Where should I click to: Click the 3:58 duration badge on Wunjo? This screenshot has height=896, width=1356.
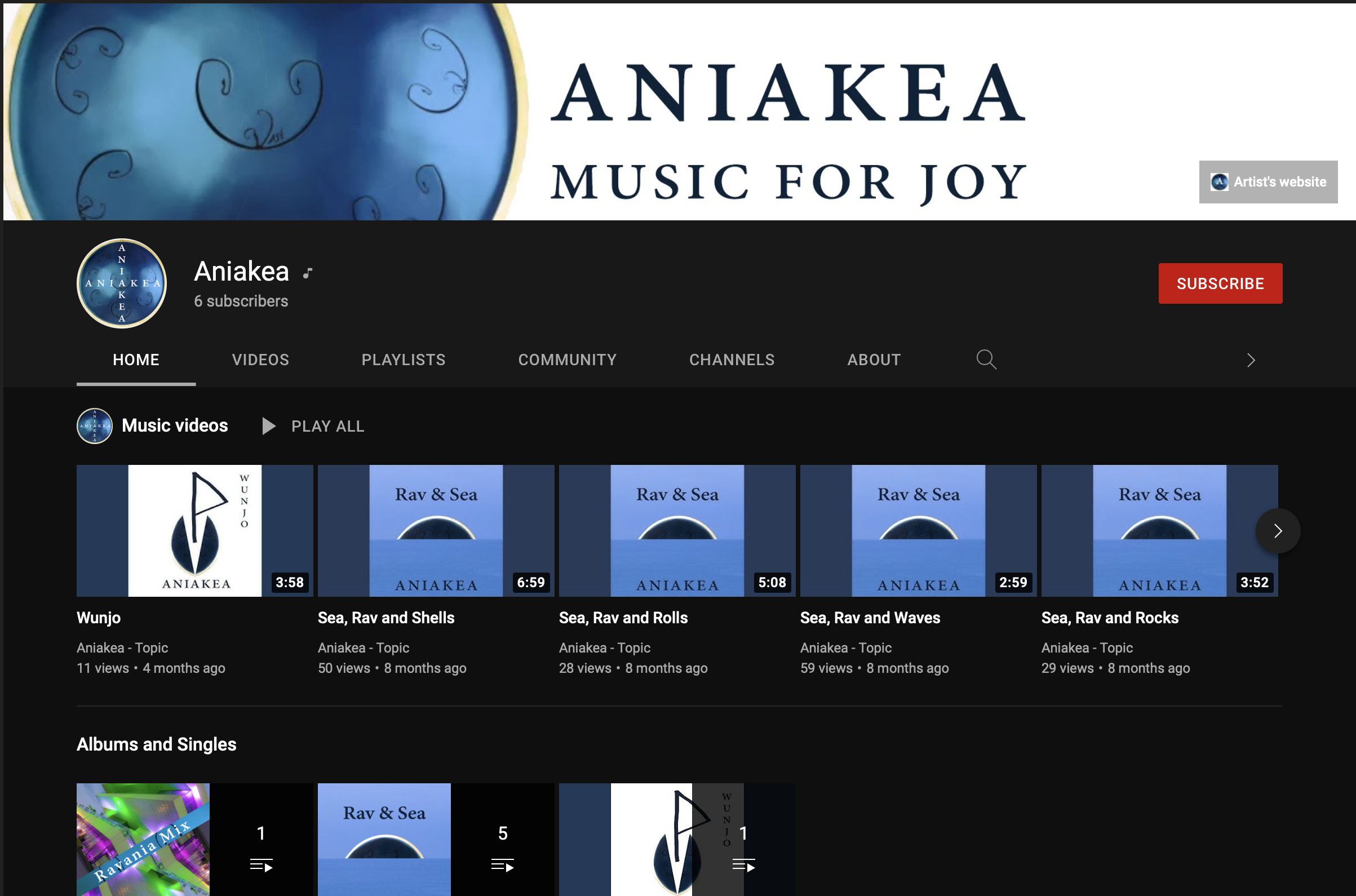pos(290,582)
